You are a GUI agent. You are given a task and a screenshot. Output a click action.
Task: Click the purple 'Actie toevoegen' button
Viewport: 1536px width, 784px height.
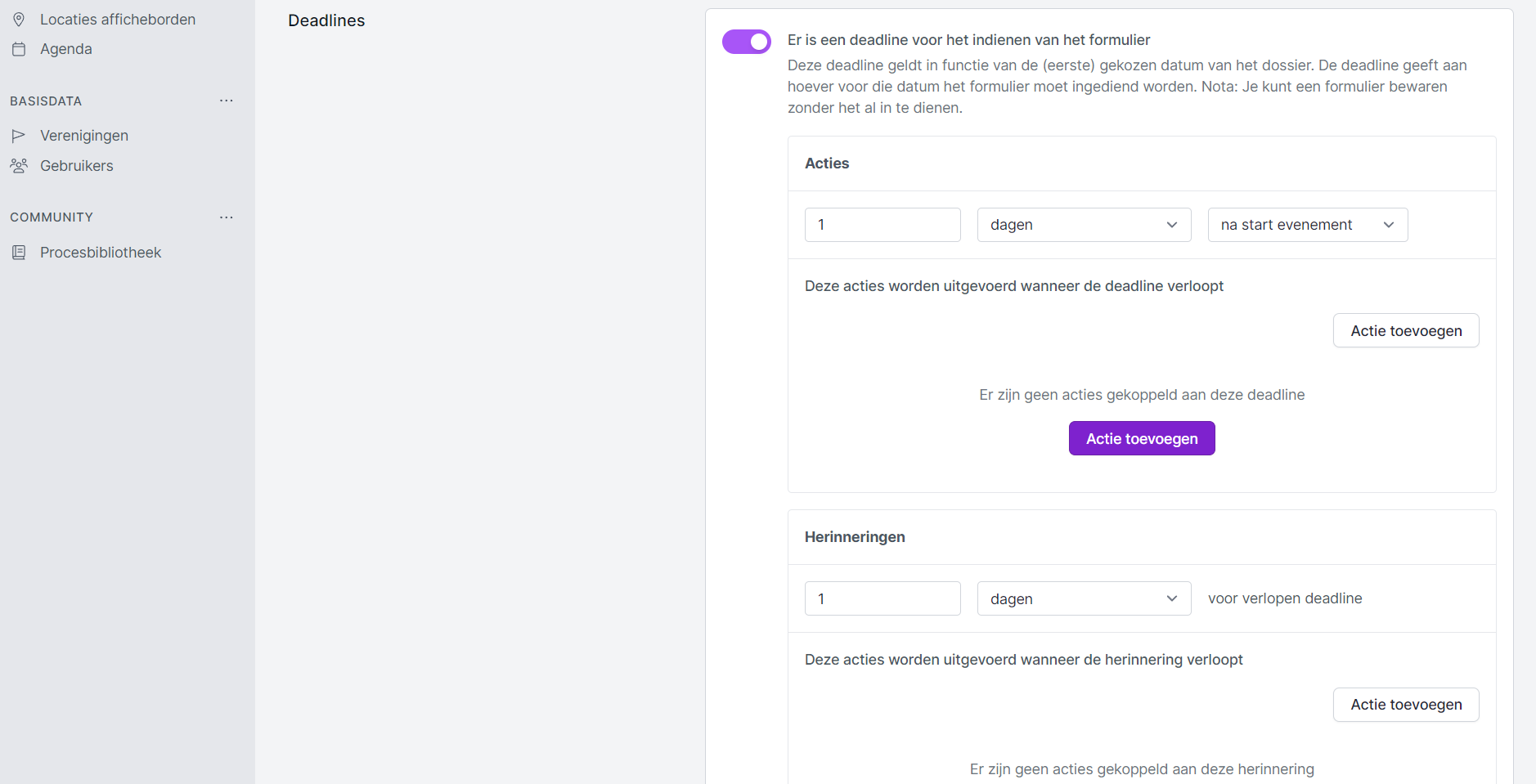tap(1141, 439)
